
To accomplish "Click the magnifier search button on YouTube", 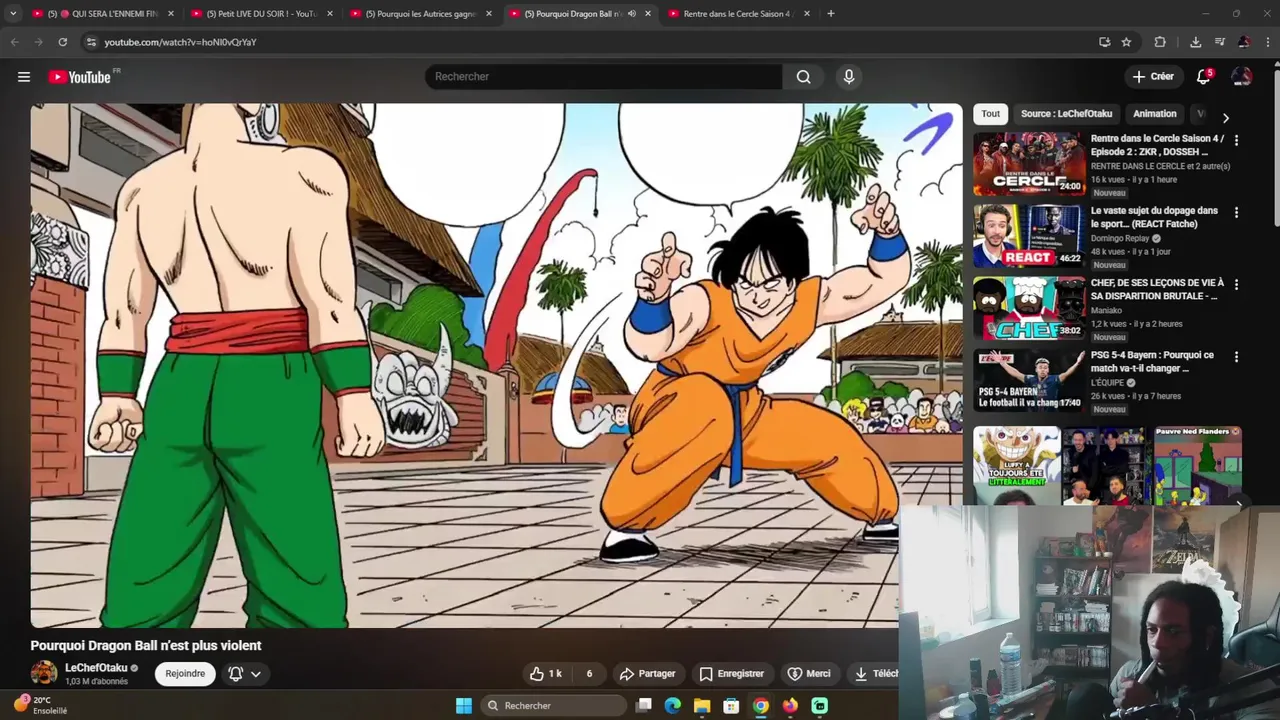I will click(x=803, y=77).
